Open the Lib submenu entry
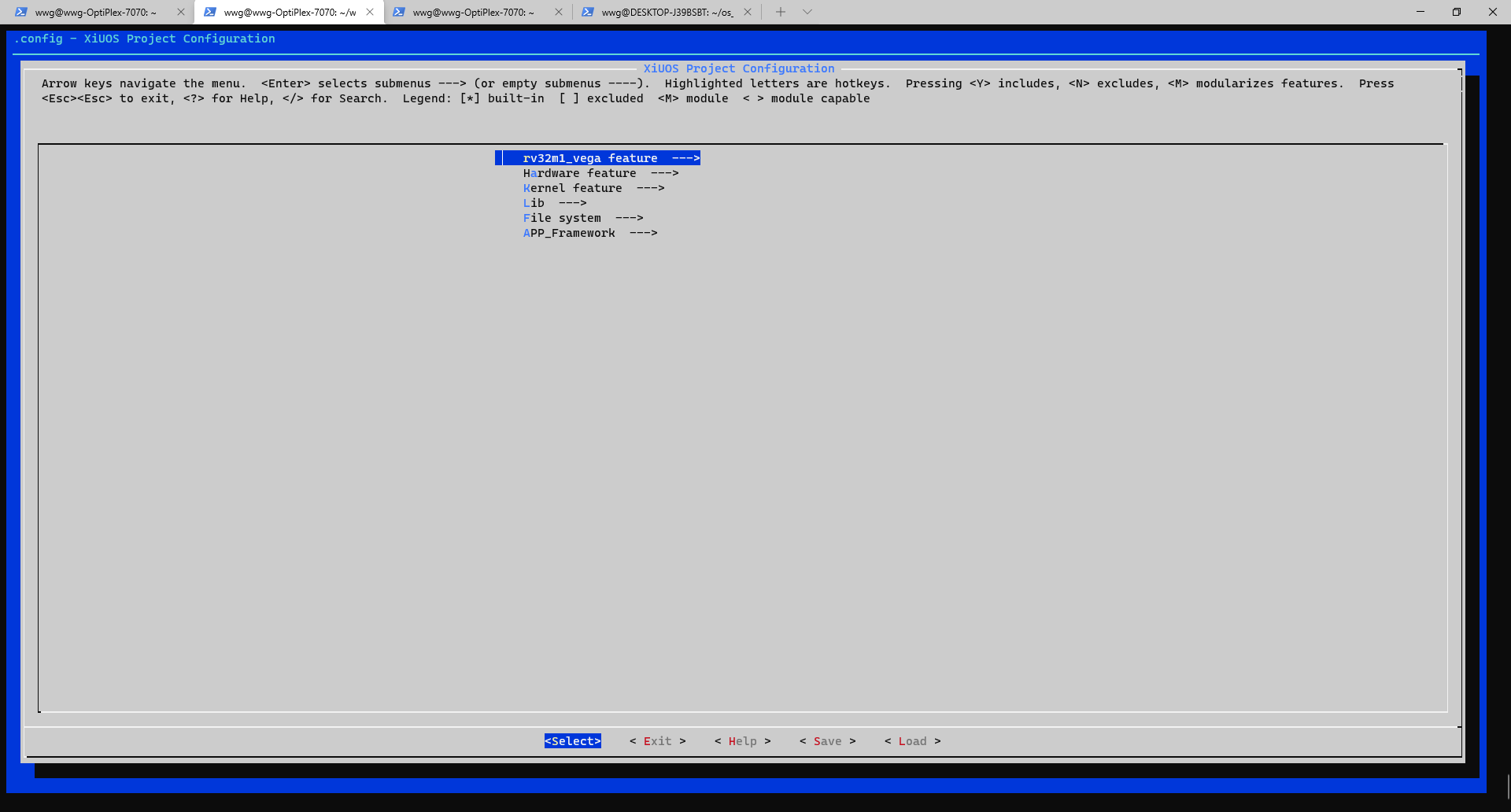This screenshot has width=1511, height=812. coord(555,203)
